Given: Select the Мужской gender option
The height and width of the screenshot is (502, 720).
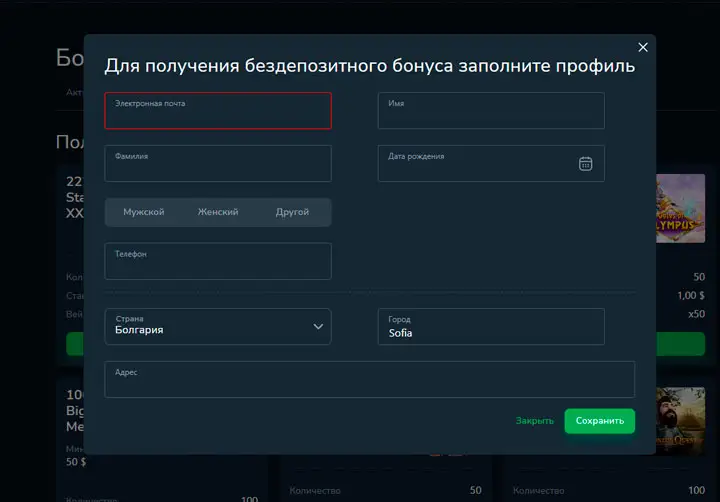Looking at the screenshot, I should pyautogui.click(x=143, y=212).
